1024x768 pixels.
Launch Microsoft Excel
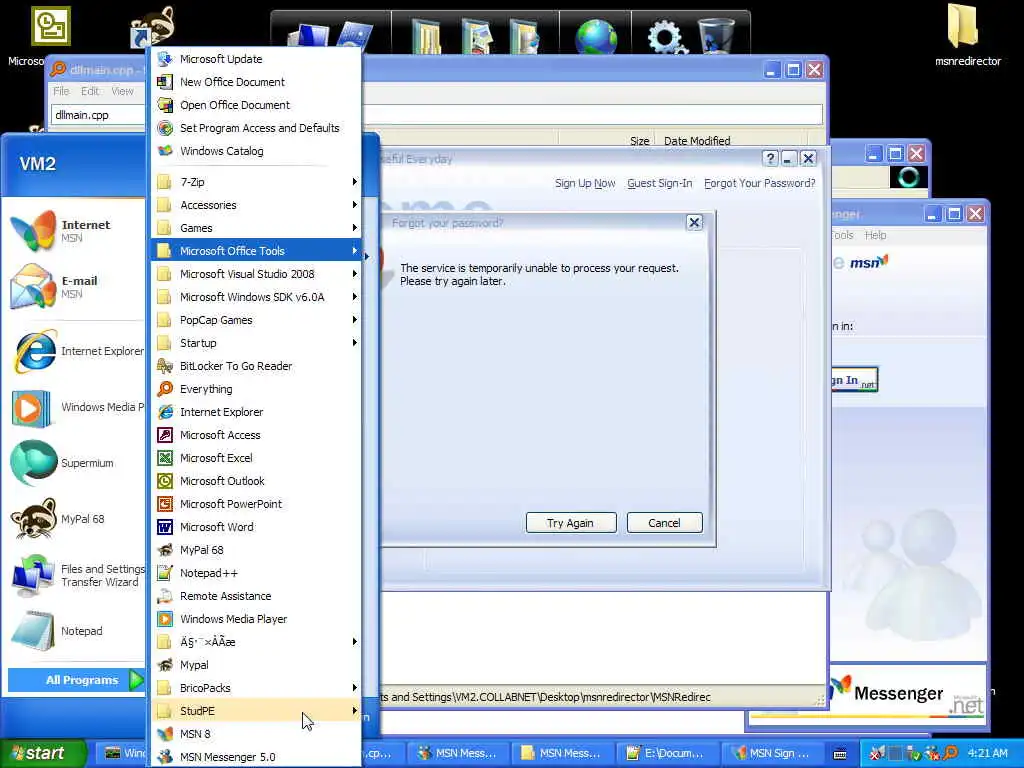pos(256,458)
